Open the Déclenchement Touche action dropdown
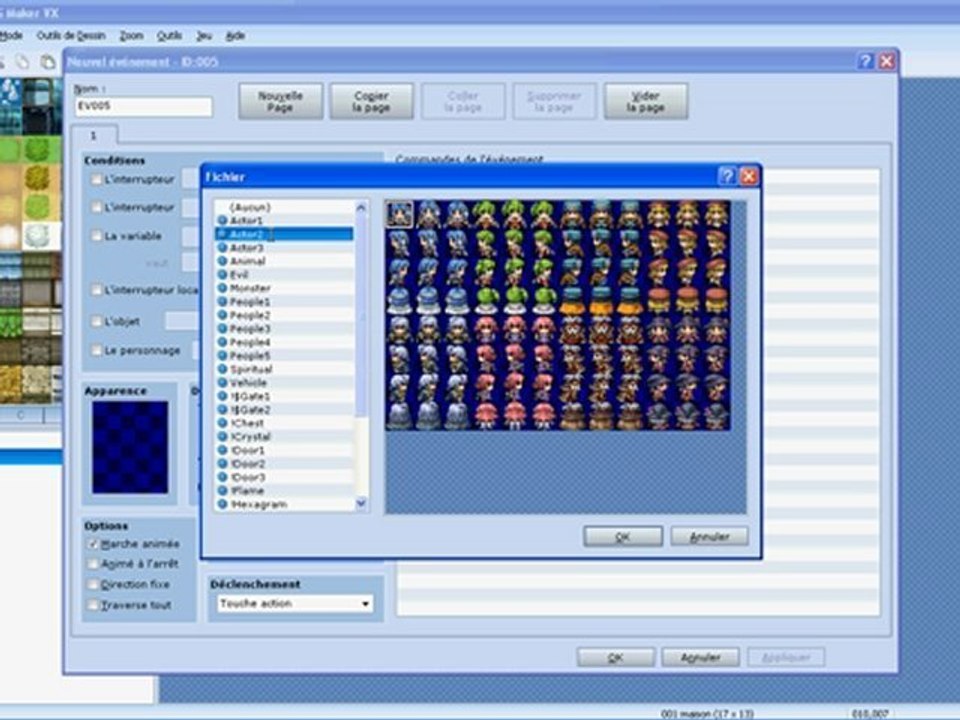Image resolution: width=960 pixels, height=720 pixels. [x=295, y=604]
